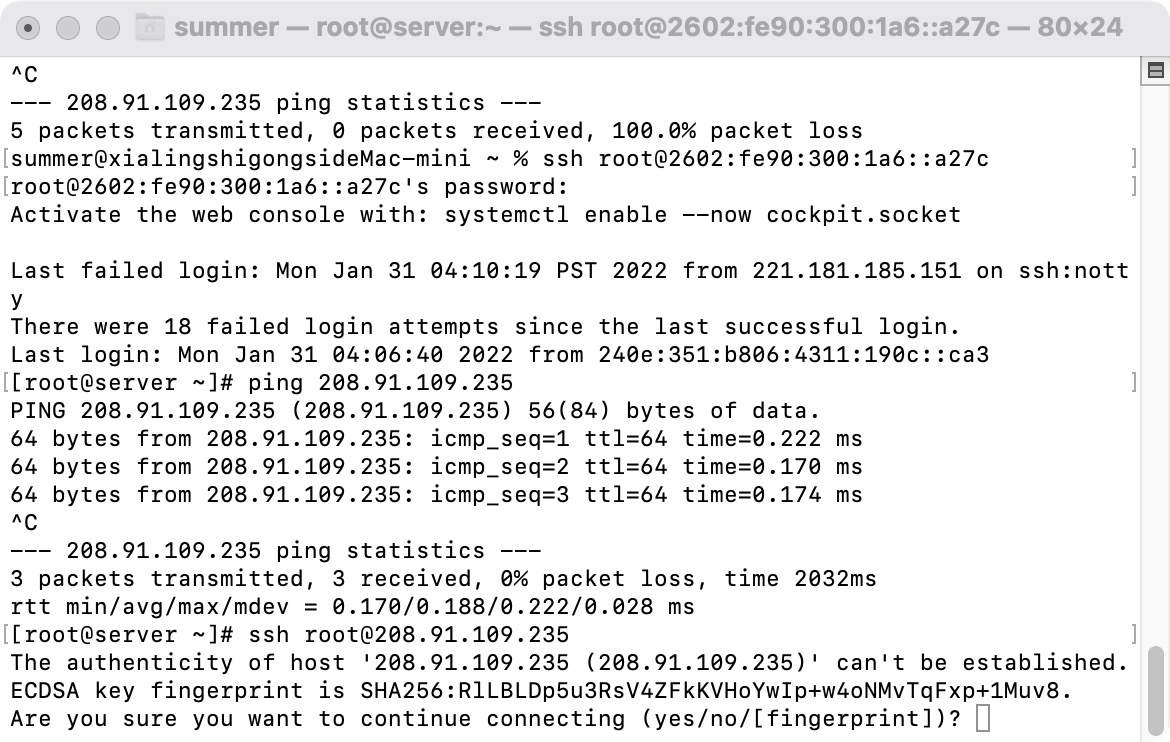Click the 'rtt min/avg/max/mdev' statistics line
Viewport: 1170px width, 742px height.
coord(352,607)
